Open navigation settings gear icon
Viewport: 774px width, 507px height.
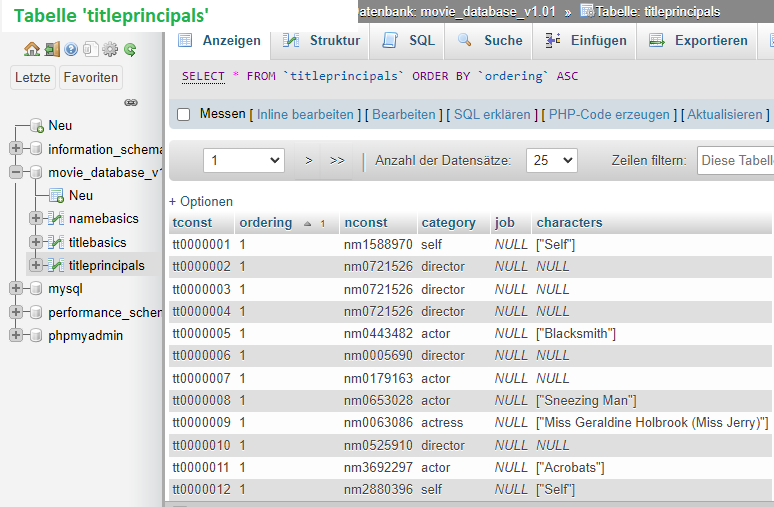pyautogui.click(x=110, y=49)
